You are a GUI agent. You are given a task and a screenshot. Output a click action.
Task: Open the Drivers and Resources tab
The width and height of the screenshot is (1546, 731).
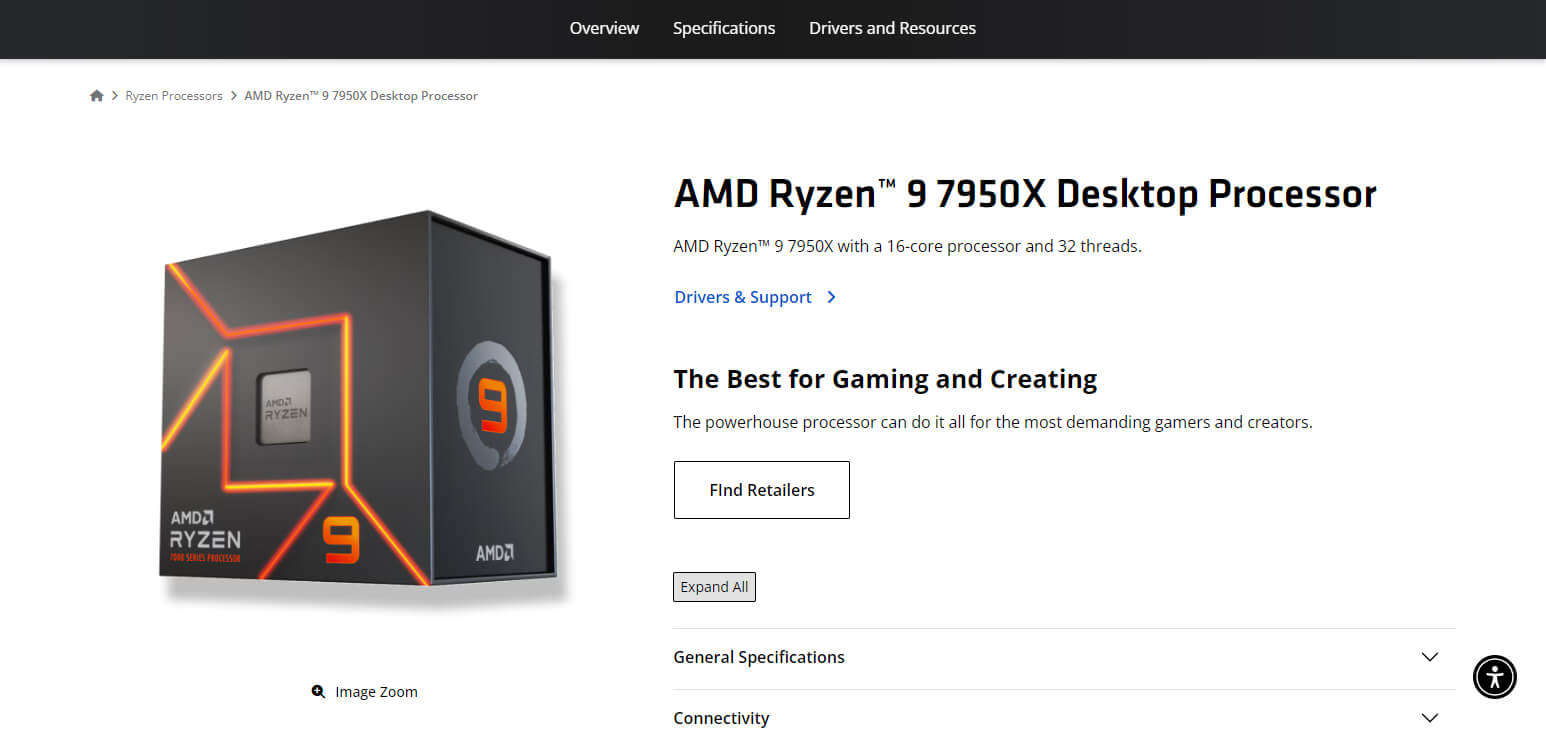click(892, 28)
